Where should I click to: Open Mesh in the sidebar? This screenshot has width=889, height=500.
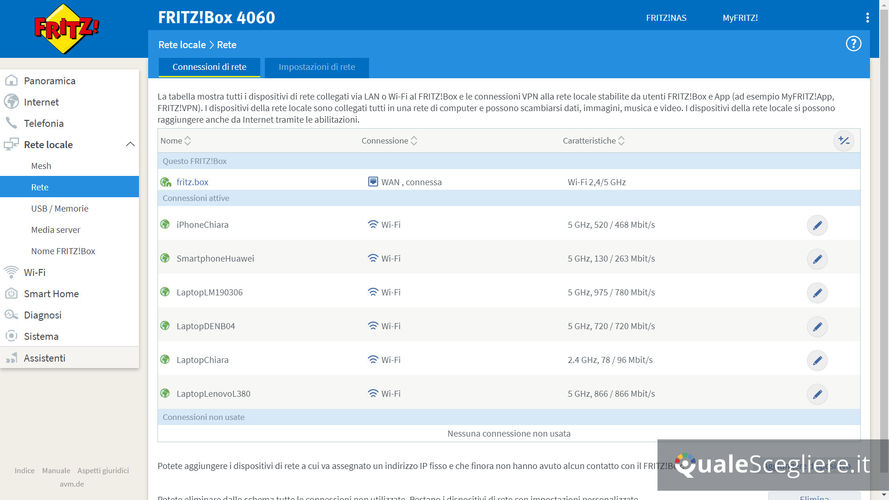[41, 166]
